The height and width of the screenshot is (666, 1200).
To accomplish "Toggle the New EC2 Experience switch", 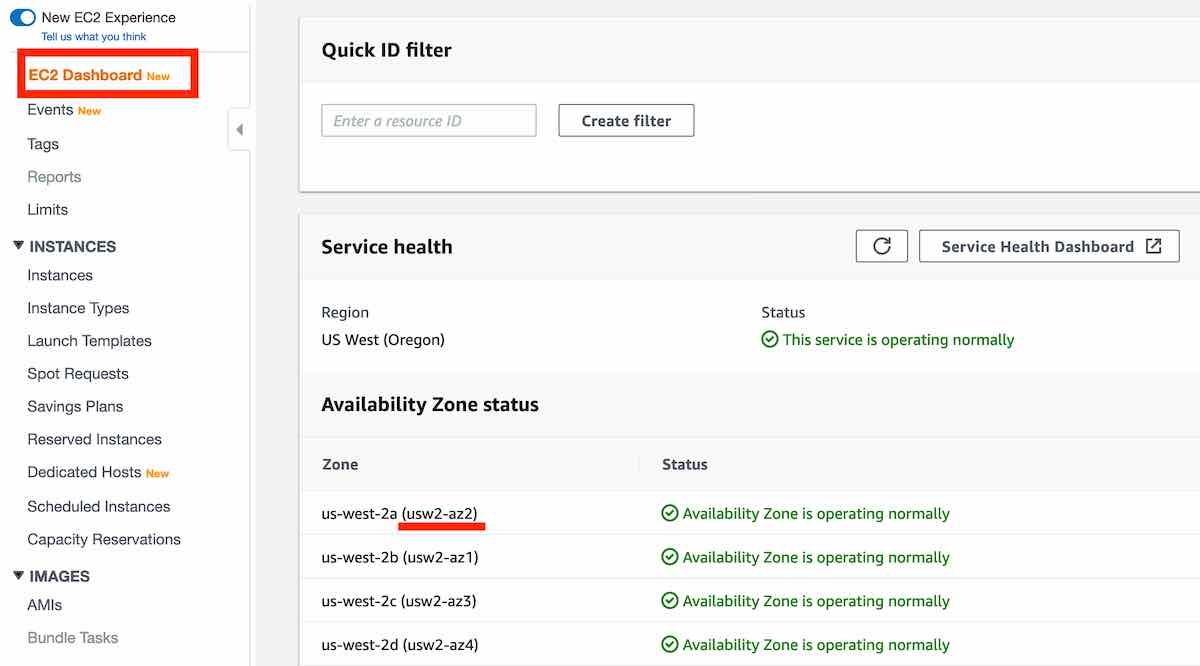I will click(23, 18).
